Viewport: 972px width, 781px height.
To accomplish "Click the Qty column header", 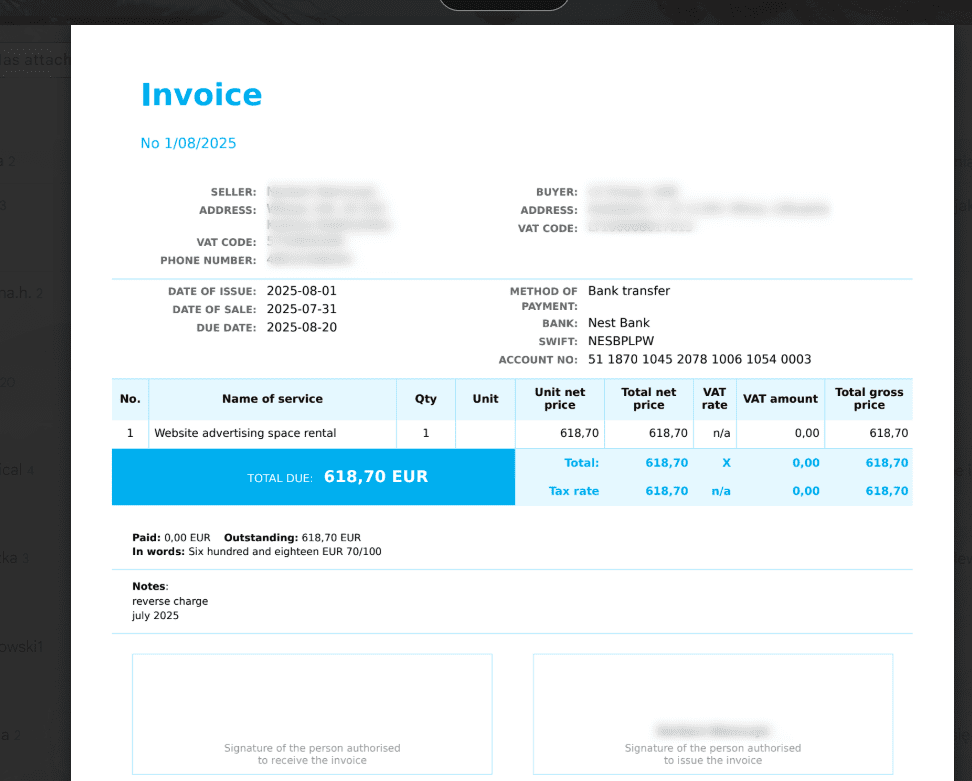I will pyautogui.click(x=426, y=399).
